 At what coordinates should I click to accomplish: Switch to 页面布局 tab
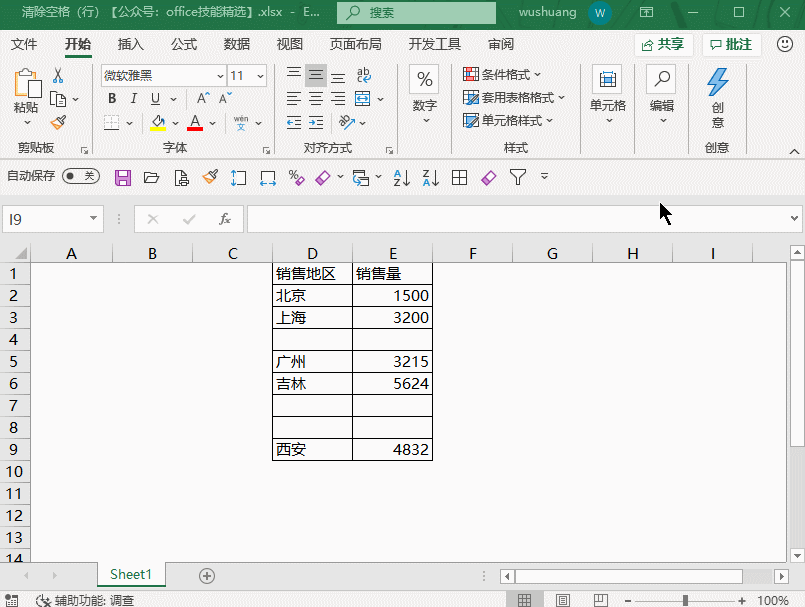[x=355, y=44]
